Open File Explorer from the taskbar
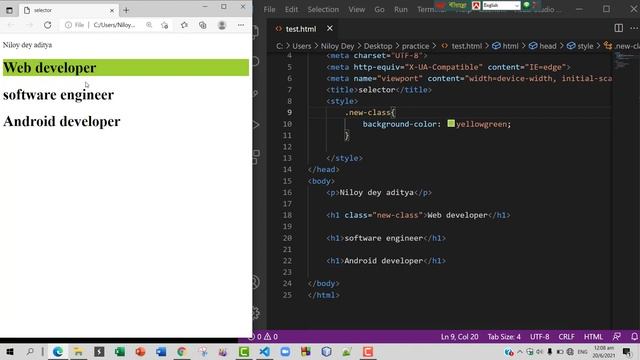 tap(78, 351)
